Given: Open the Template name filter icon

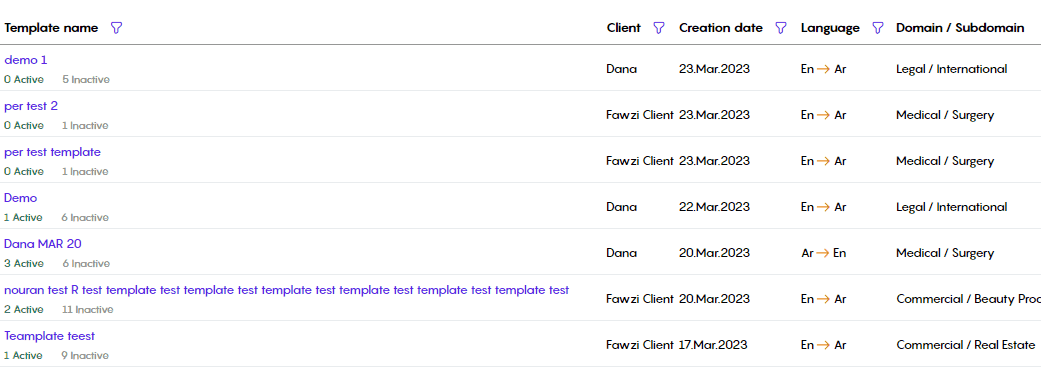Looking at the screenshot, I should (116, 28).
